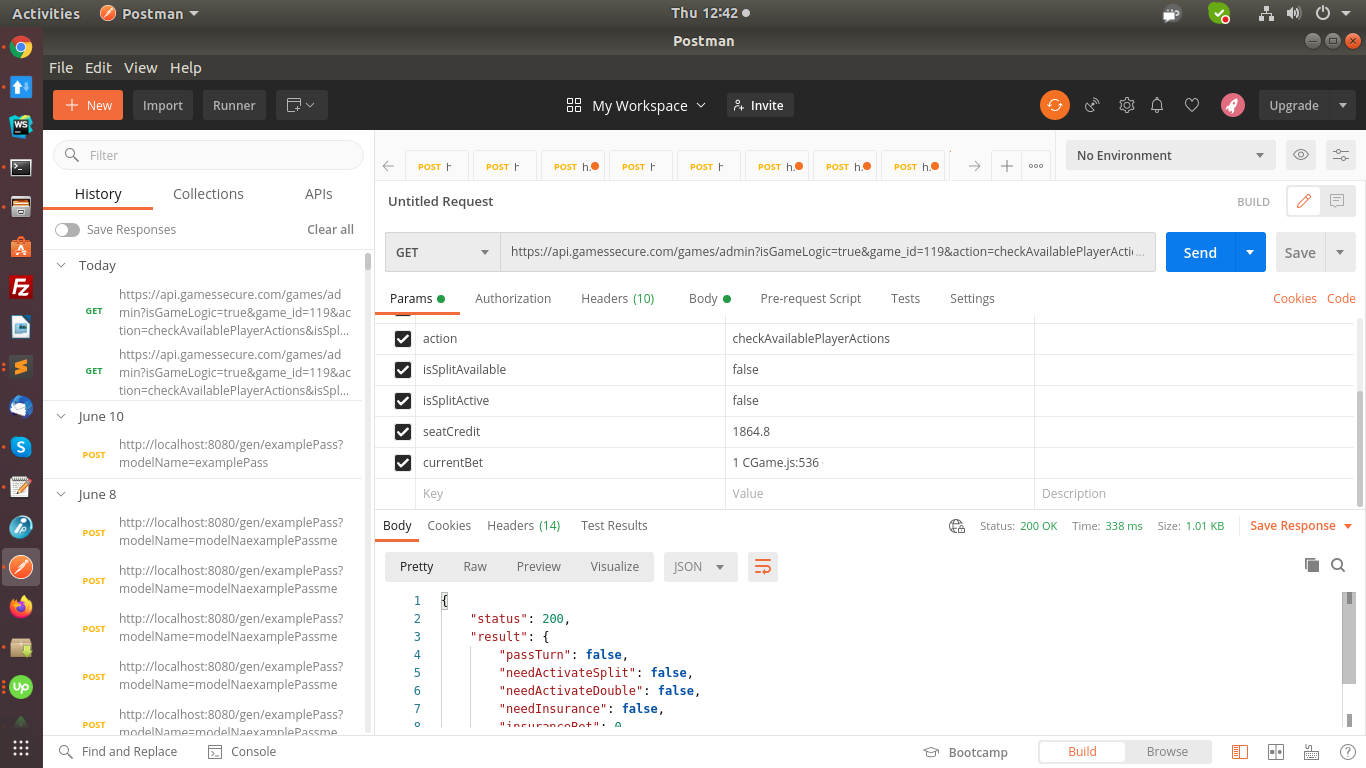Click Clear all history link
The image size is (1366, 768).
click(x=330, y=230)
